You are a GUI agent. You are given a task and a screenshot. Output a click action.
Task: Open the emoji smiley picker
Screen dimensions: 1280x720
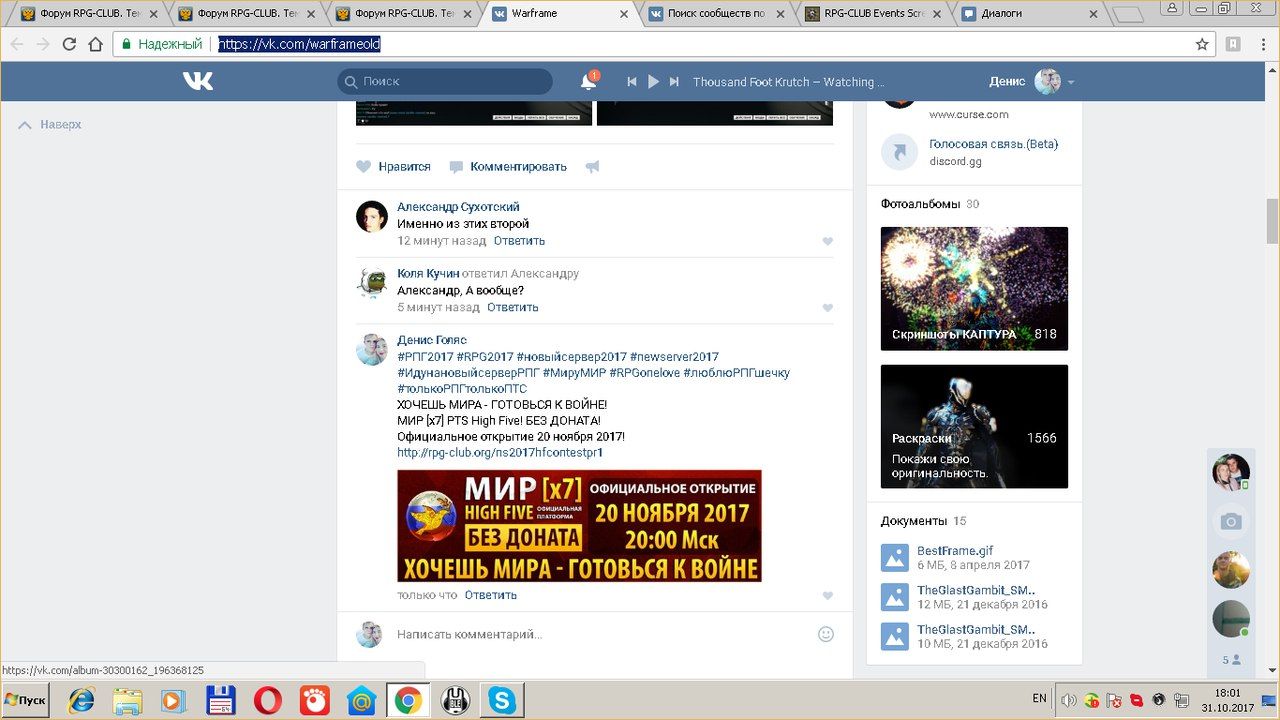point(826,634)
